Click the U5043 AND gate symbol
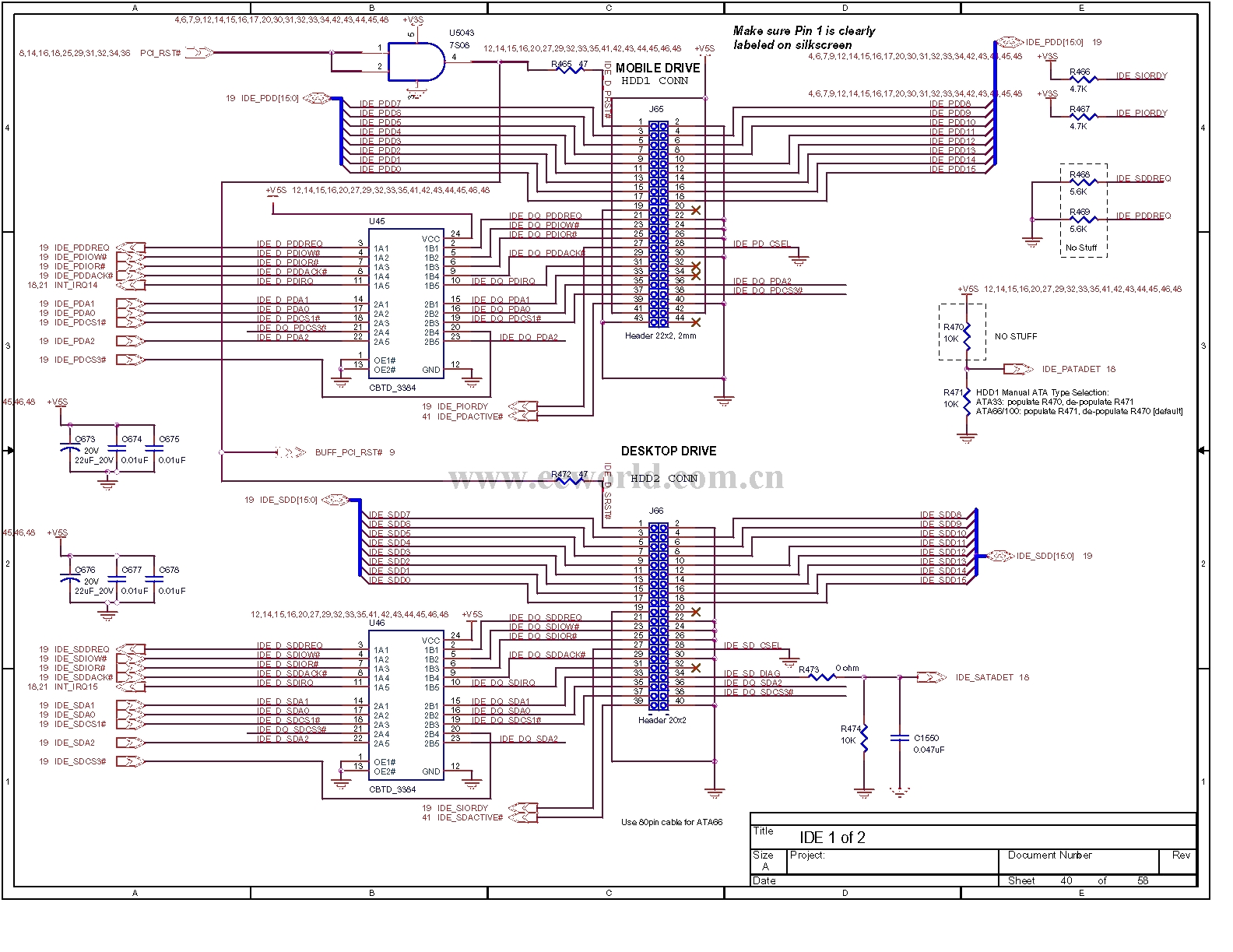 (416, 61)
